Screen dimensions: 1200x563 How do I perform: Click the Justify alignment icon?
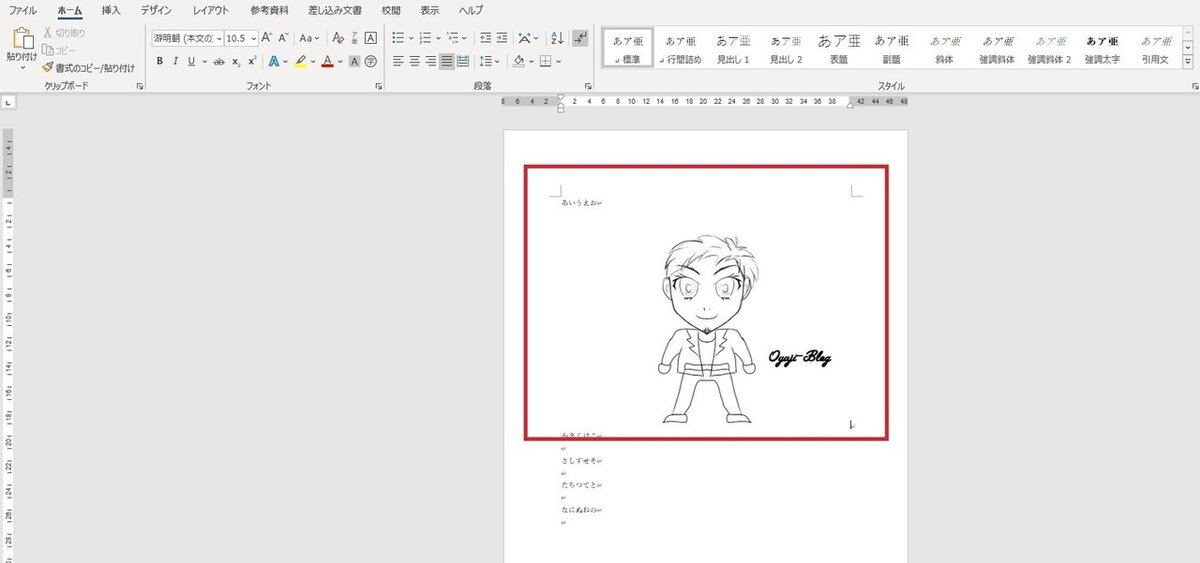point(446,61)
